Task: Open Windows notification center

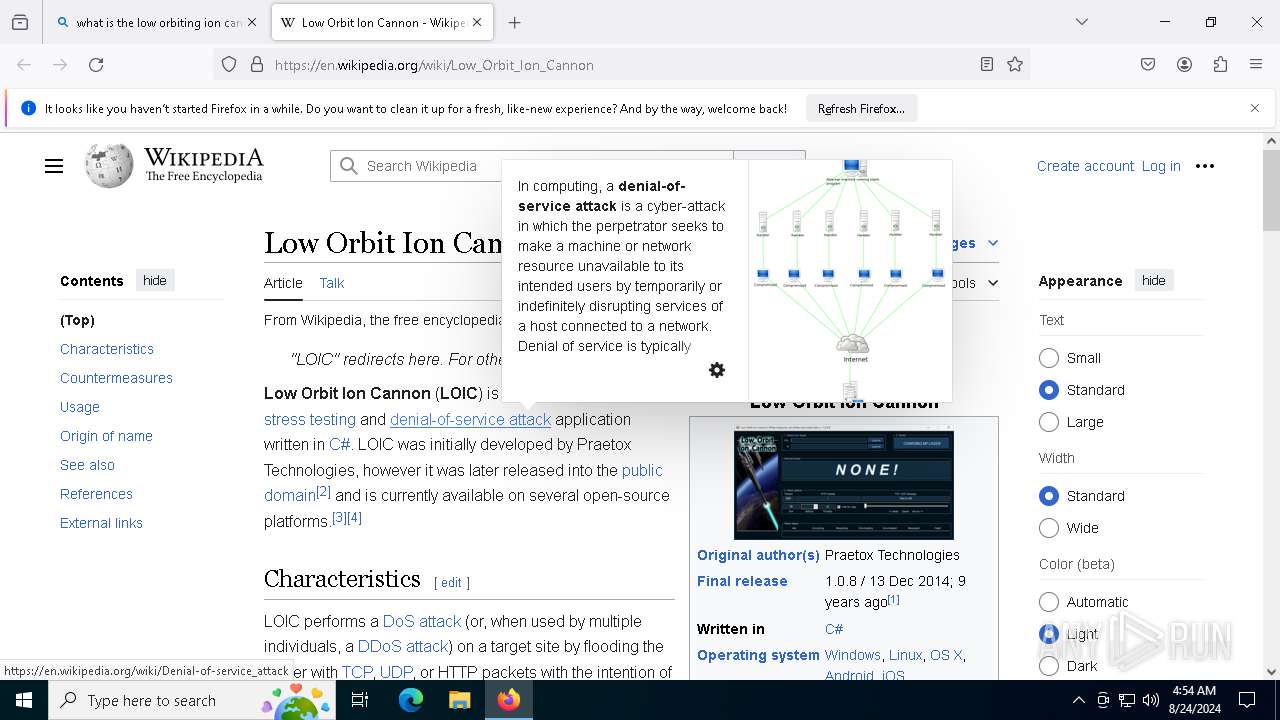Action: tap(1247, 700)
